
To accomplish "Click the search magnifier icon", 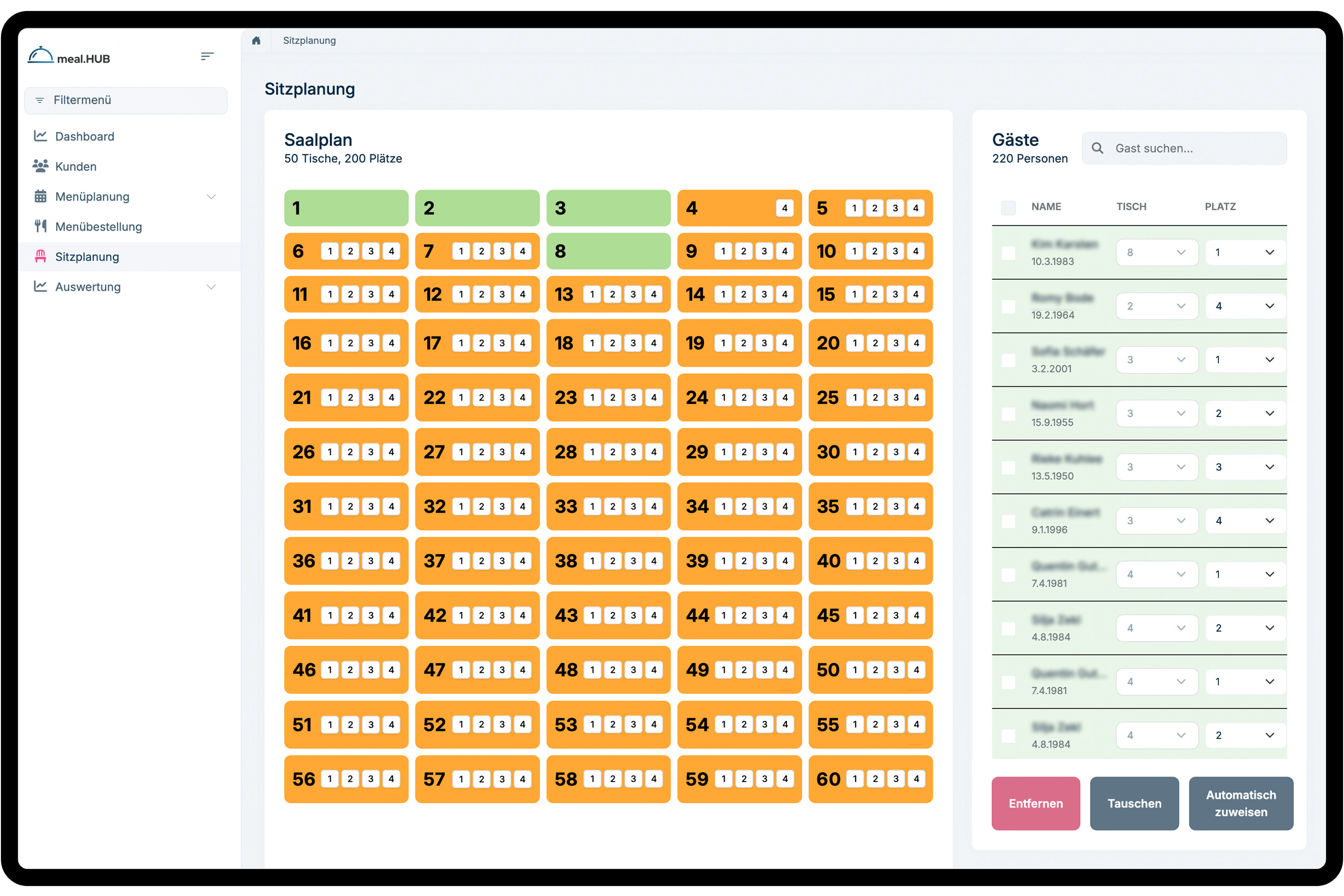I will pos(1097,149).
